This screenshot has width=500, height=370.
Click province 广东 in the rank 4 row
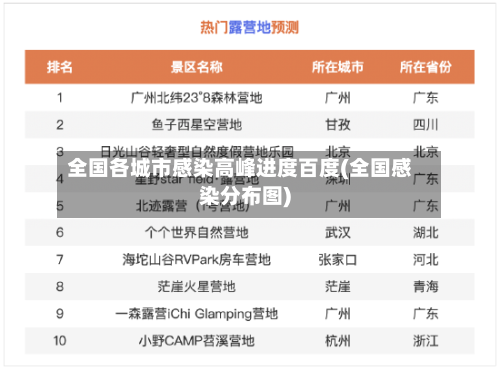point(426,179)
